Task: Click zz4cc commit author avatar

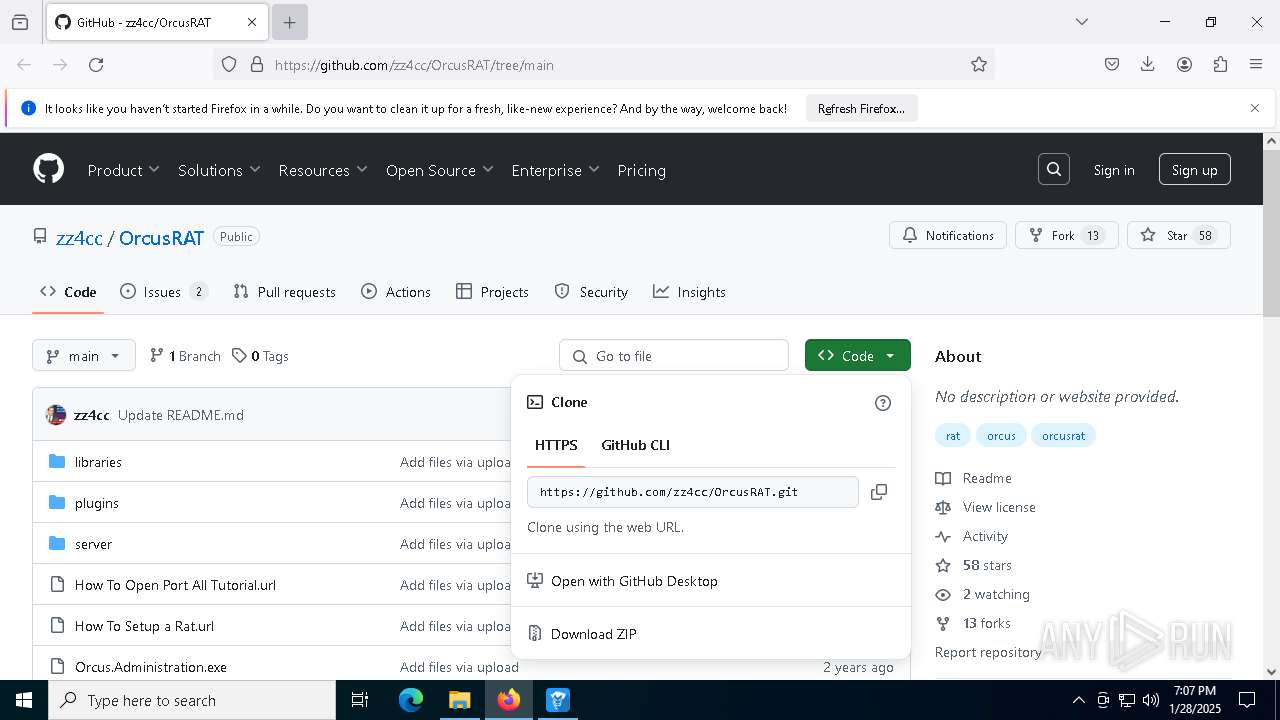Action: point(56,415)
